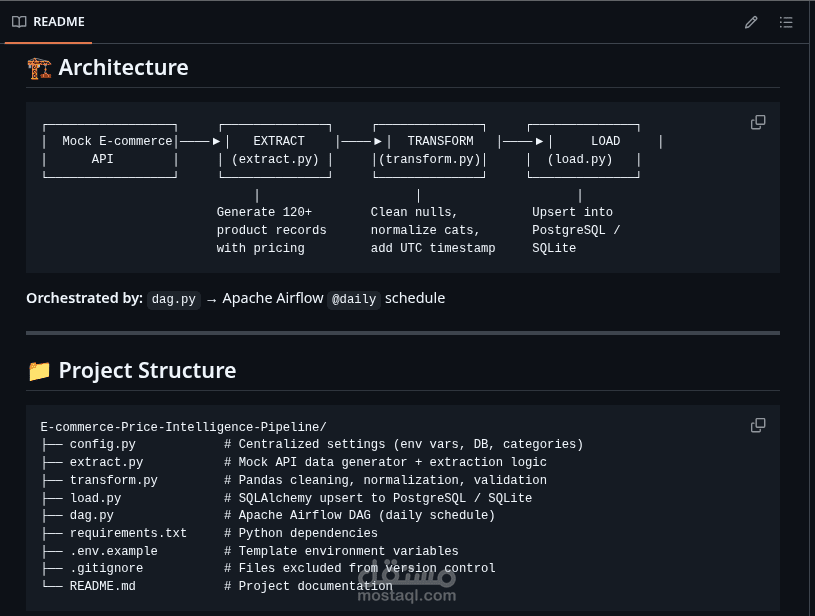The height and width of the screenshot is (616, 815).
Task: Click the dag.py inline code label
Action: click(x=174, y=299)
